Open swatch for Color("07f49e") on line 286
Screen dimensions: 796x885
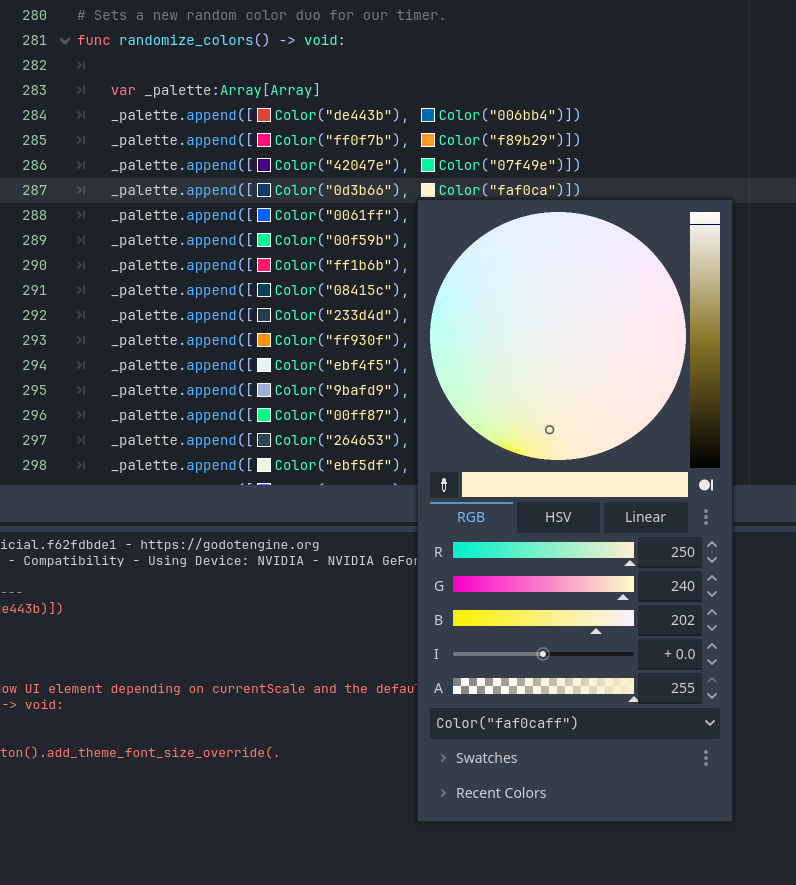(x=428, y=165)
